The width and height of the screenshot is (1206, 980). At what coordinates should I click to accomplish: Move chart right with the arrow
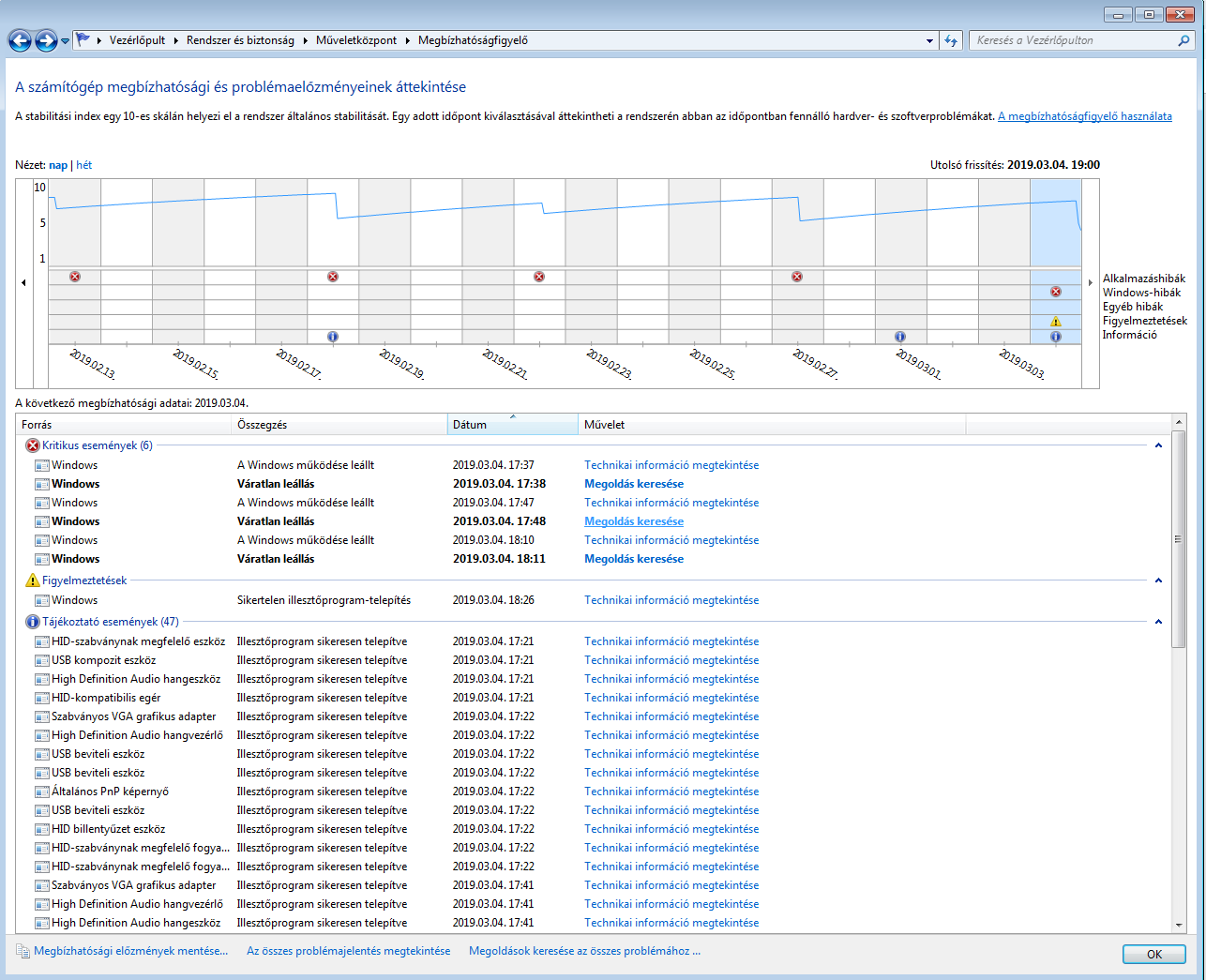(1090, 282)
